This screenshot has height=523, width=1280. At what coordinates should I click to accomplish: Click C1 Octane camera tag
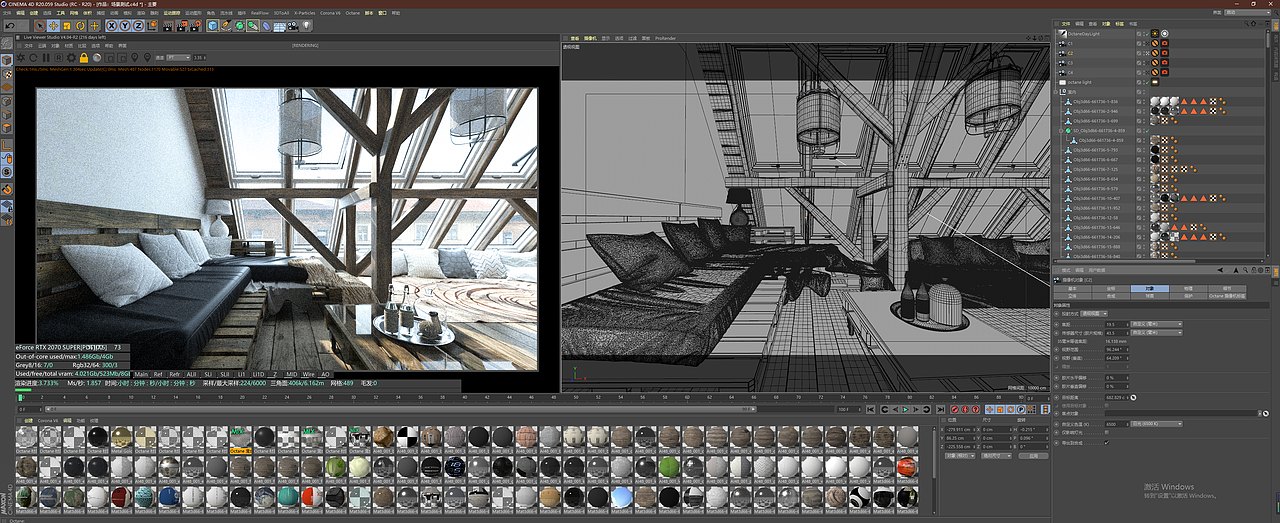1164,43
